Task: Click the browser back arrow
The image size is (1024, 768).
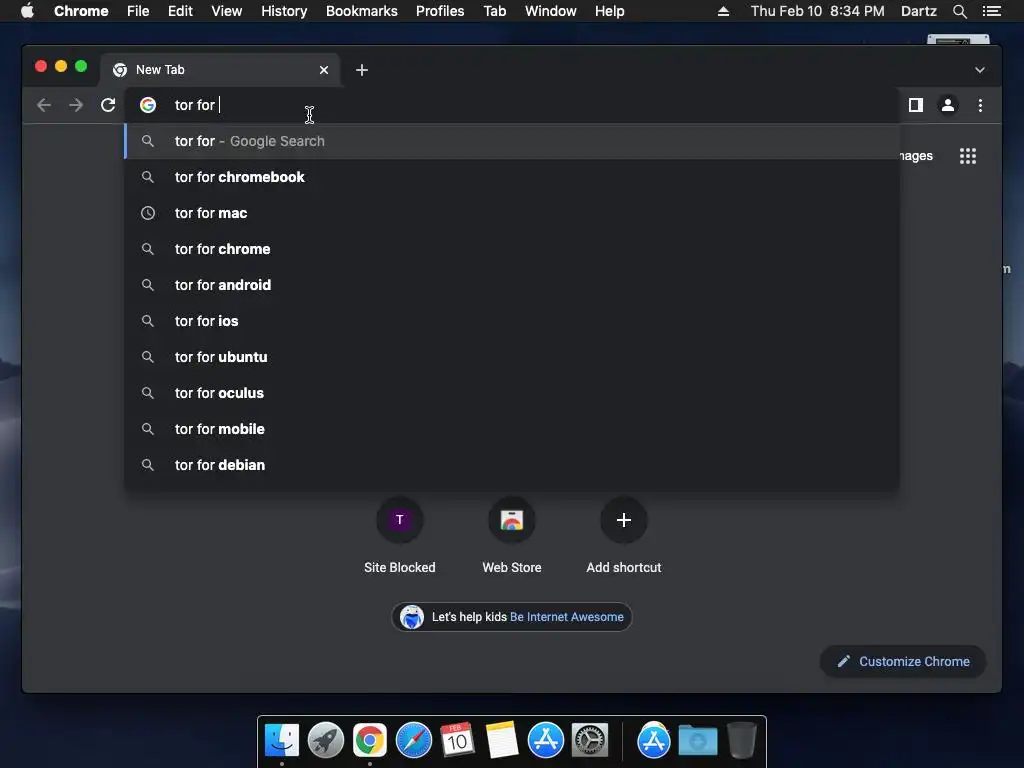Action: (44, 105)
